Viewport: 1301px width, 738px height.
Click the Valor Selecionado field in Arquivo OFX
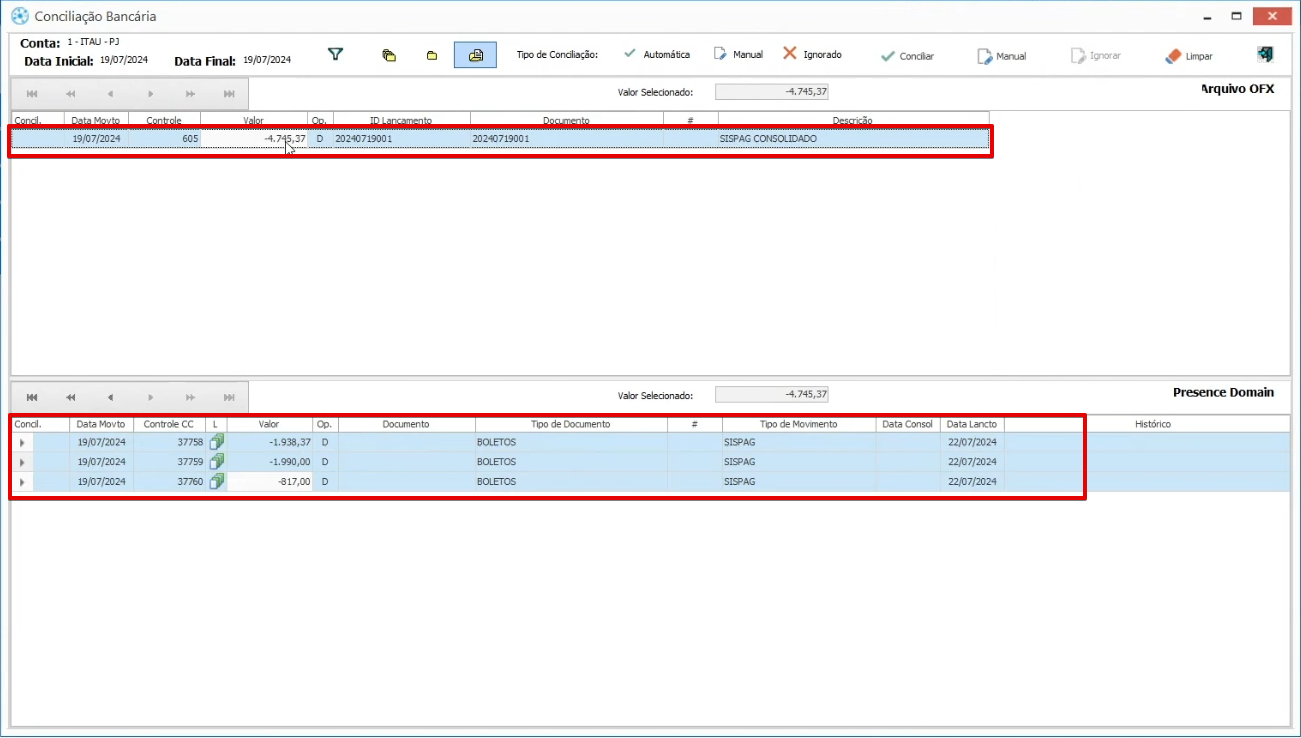point(772,92)
